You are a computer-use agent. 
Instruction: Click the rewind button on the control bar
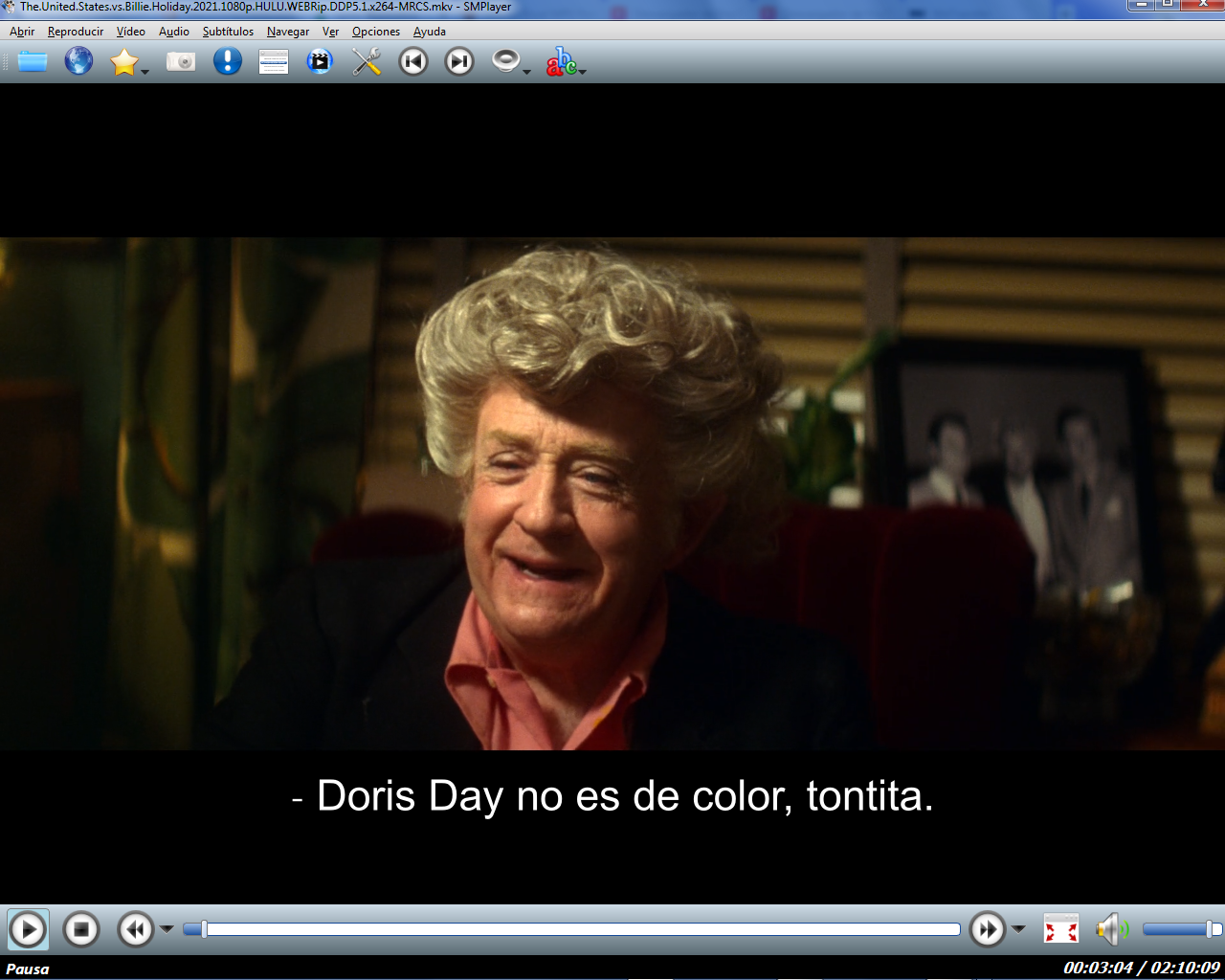[x=135, y=929]
